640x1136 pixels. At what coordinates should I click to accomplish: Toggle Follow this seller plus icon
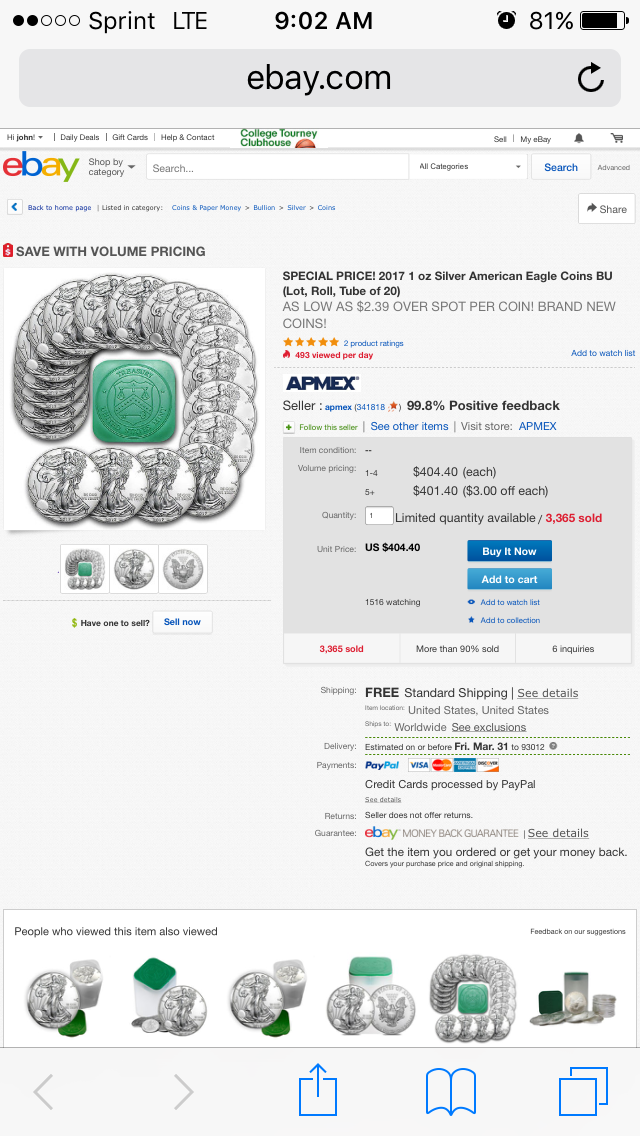tap(289, 427)
